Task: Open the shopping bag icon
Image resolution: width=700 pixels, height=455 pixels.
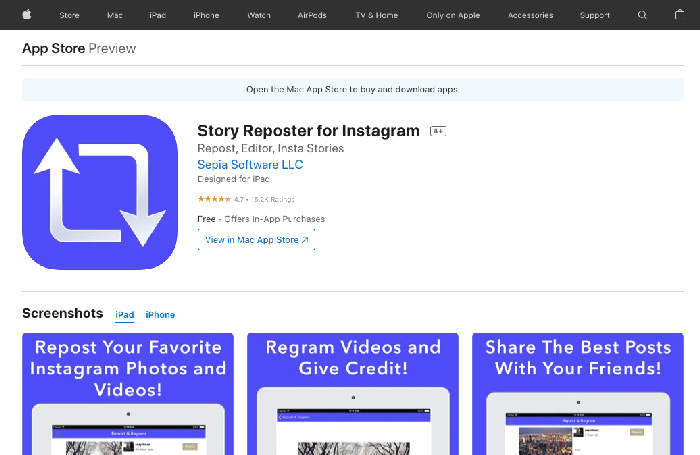Action: (x=679, y=14)
